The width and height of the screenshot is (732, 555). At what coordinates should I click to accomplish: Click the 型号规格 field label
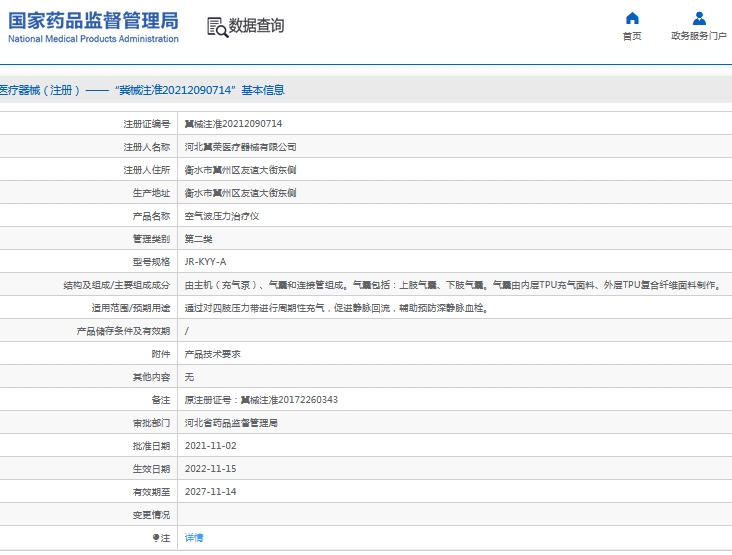(x=151, y=262)
